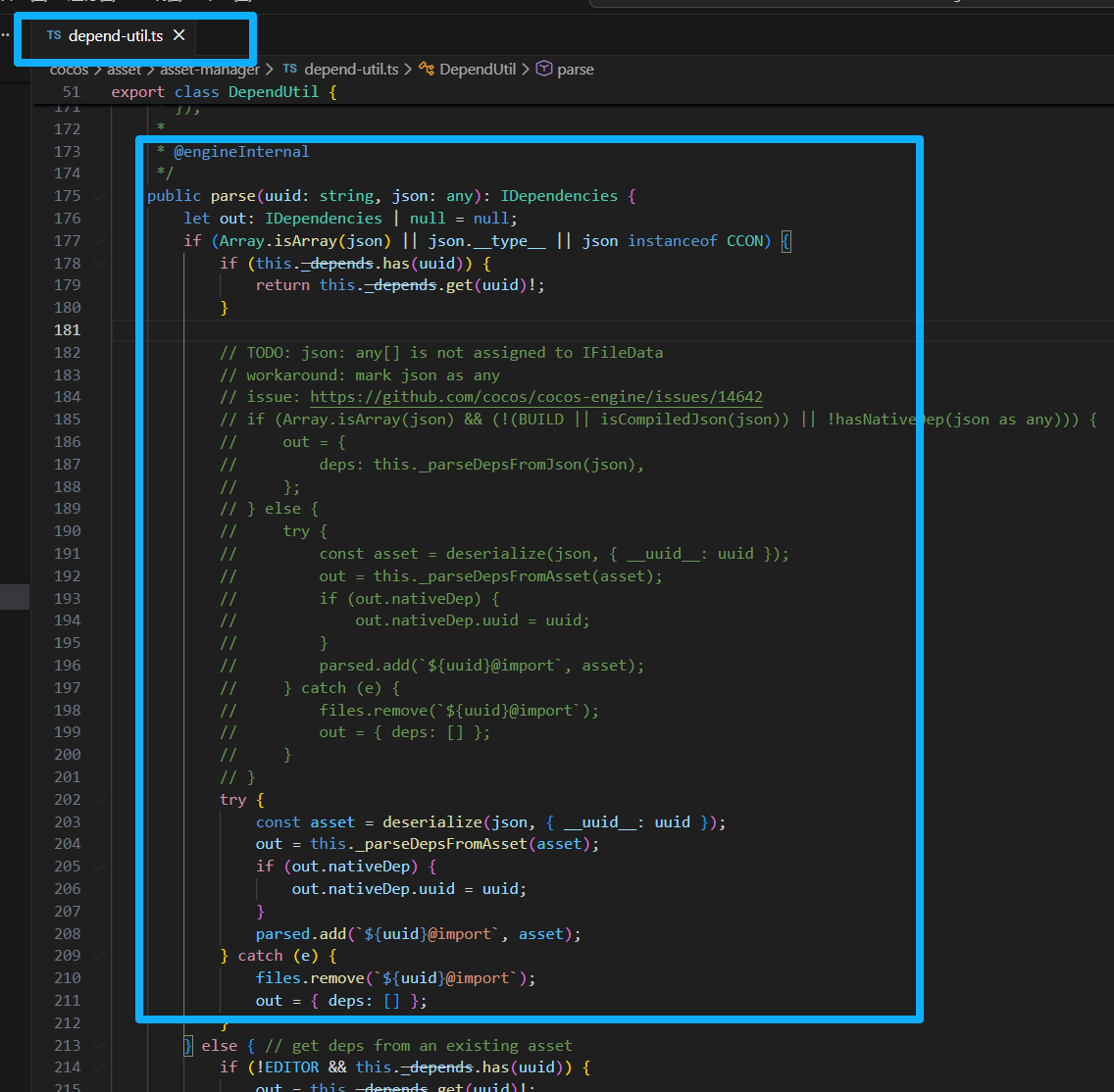Click the parse method cube icon in breadcrumb

pos(543,69)
